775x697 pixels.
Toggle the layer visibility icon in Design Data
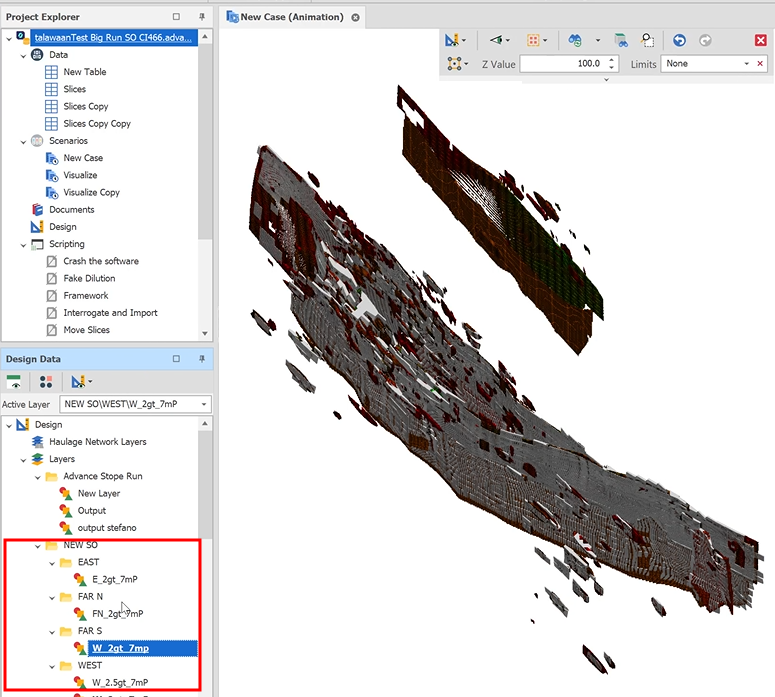coord(15,382)
